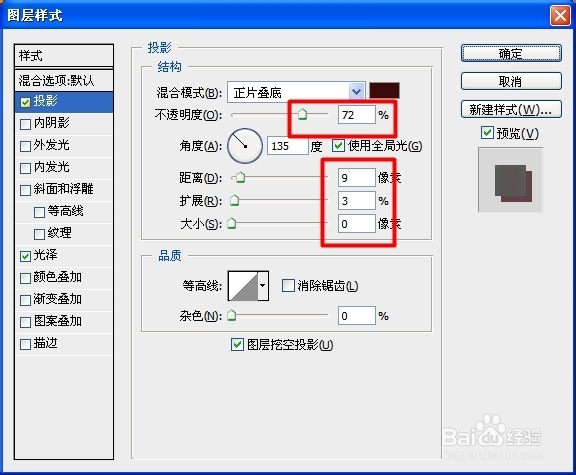
Task: Enable the 渐变叠加 checkbox
Action: point(25,300)
